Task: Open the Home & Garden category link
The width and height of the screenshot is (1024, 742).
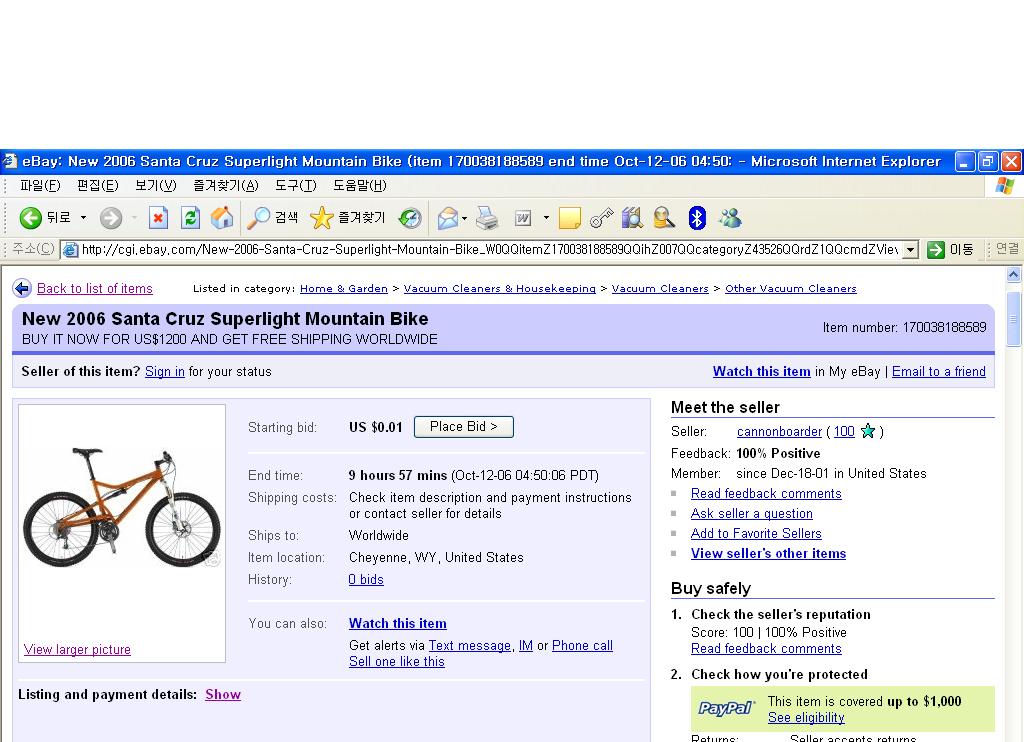Action: (344, 289)
